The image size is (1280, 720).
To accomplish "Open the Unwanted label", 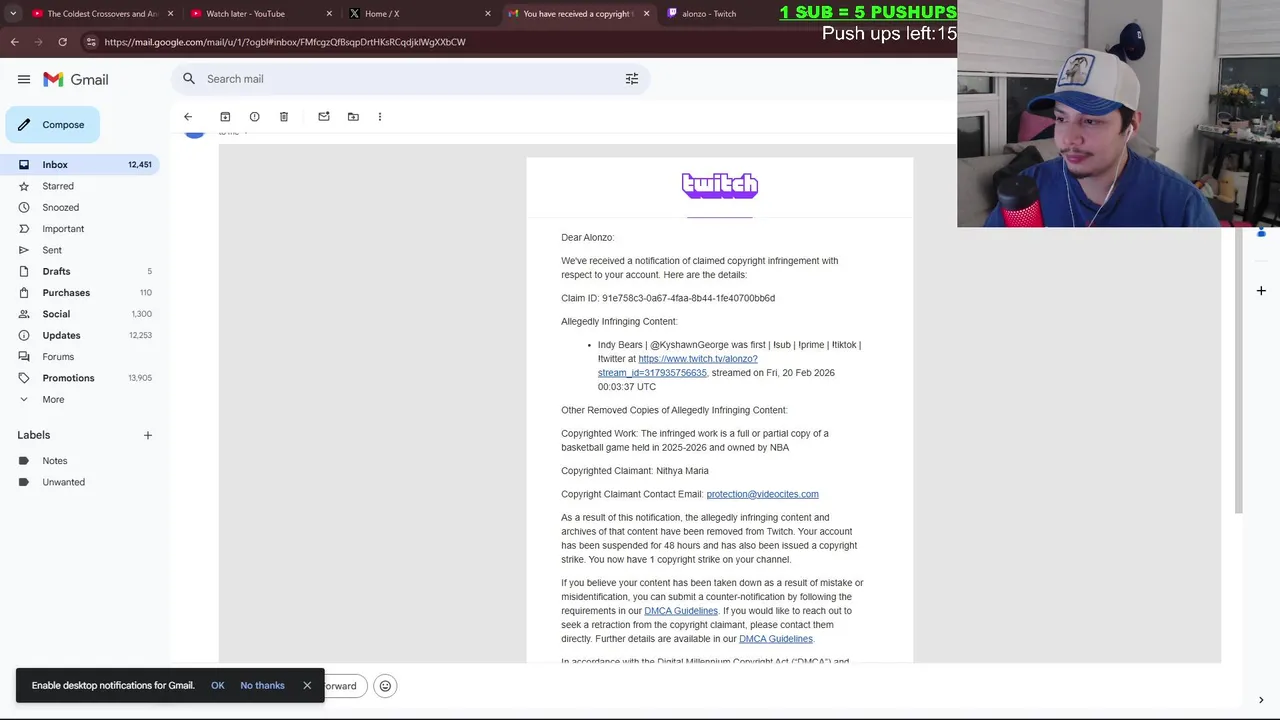I will 80,482.
